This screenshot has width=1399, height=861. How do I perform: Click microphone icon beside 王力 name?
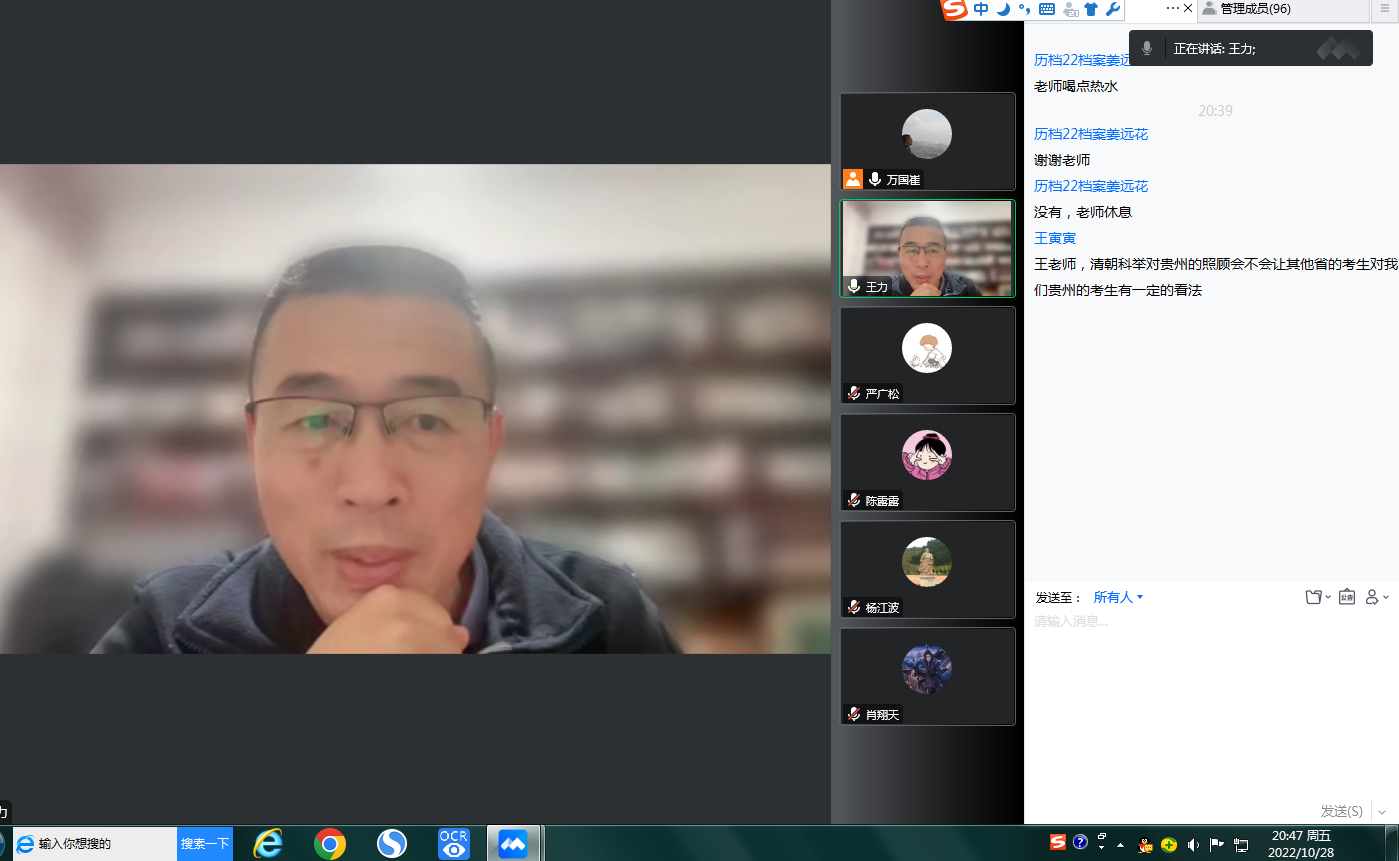point(854,286)
